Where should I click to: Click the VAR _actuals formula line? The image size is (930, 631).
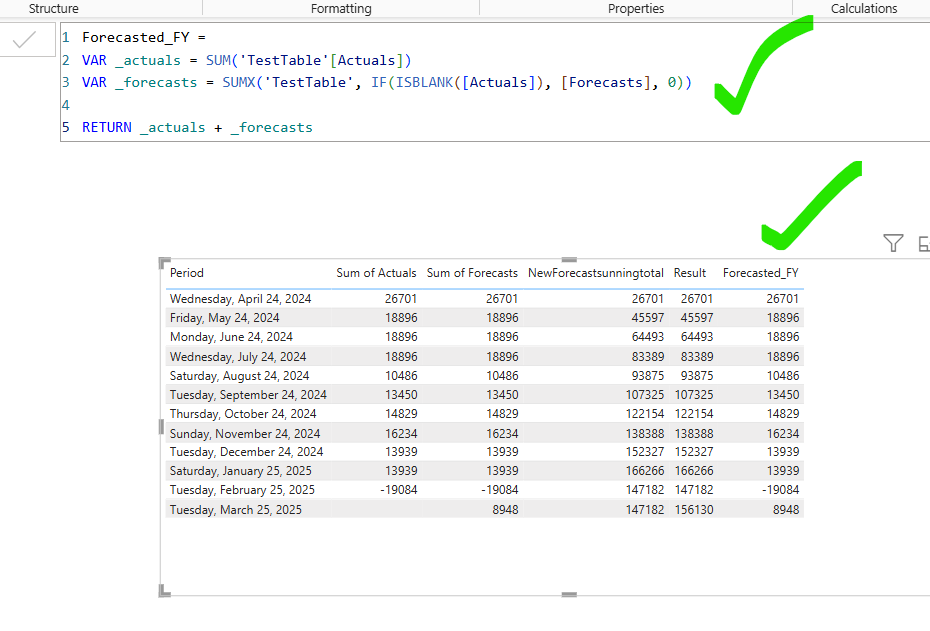[x=246, y=60]
